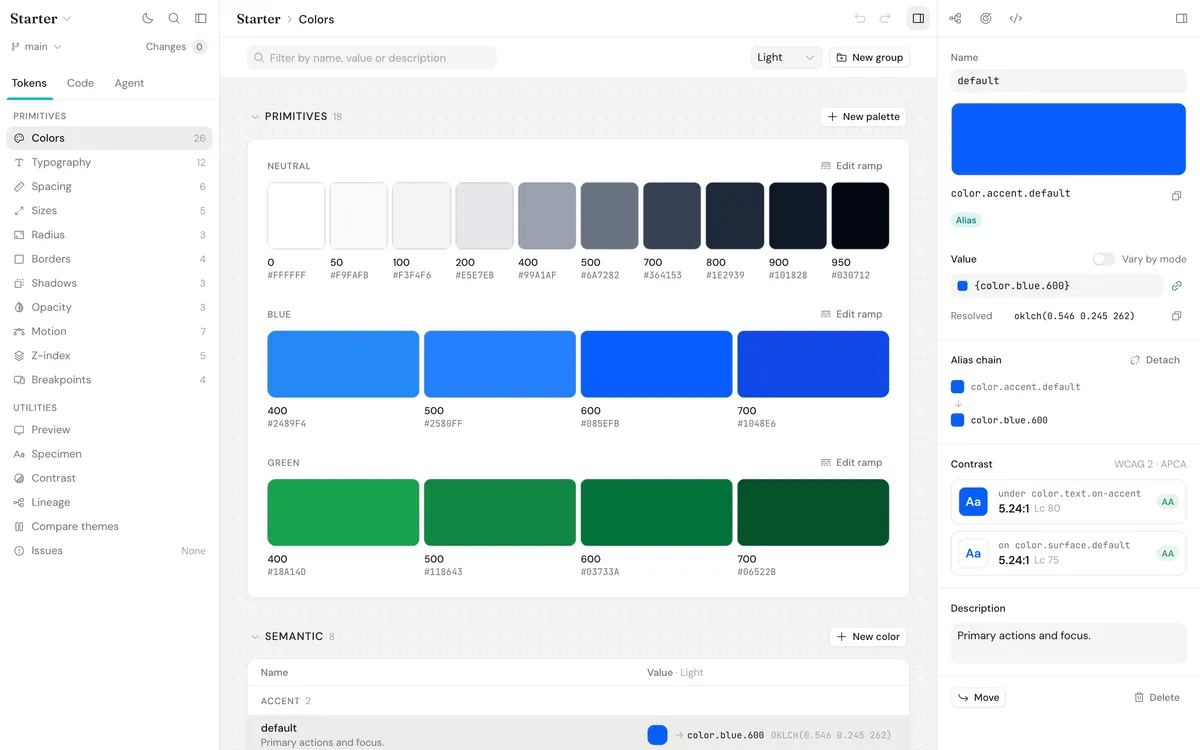1200x750 pixels.
Task: Open the Preview utility
Action: 110,430
